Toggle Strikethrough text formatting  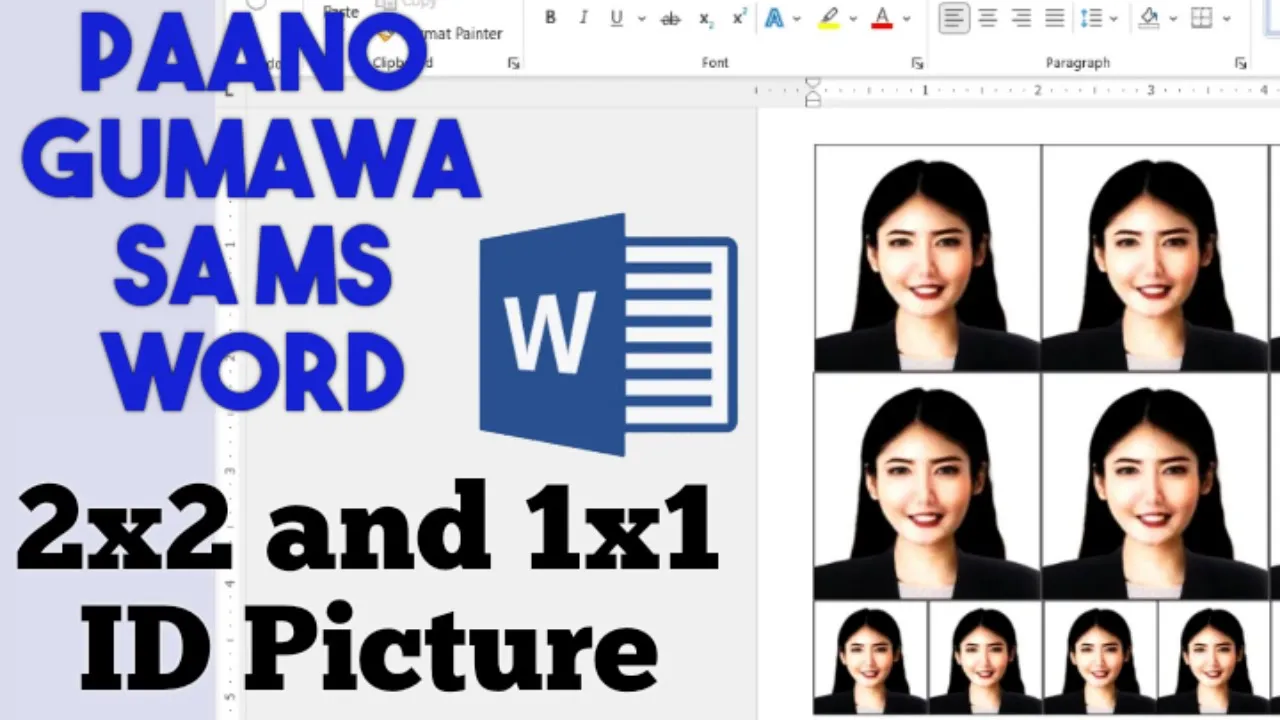(x=671, y=18)
